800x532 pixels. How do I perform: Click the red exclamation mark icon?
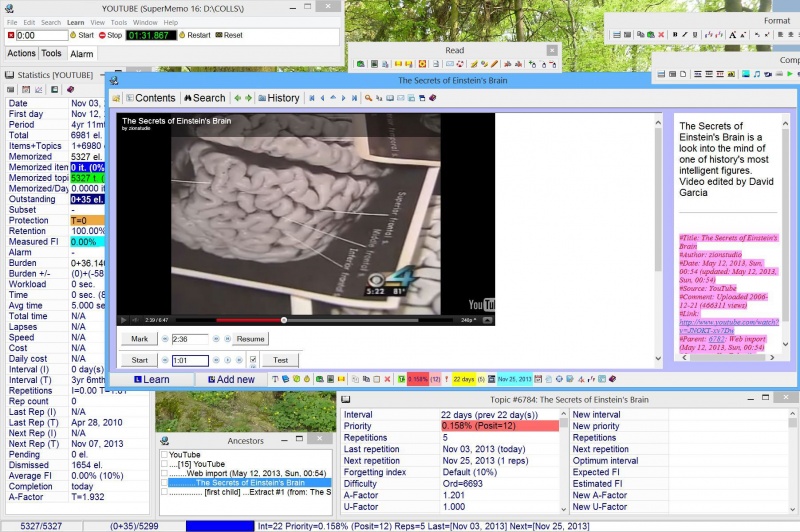pos(446,379)
